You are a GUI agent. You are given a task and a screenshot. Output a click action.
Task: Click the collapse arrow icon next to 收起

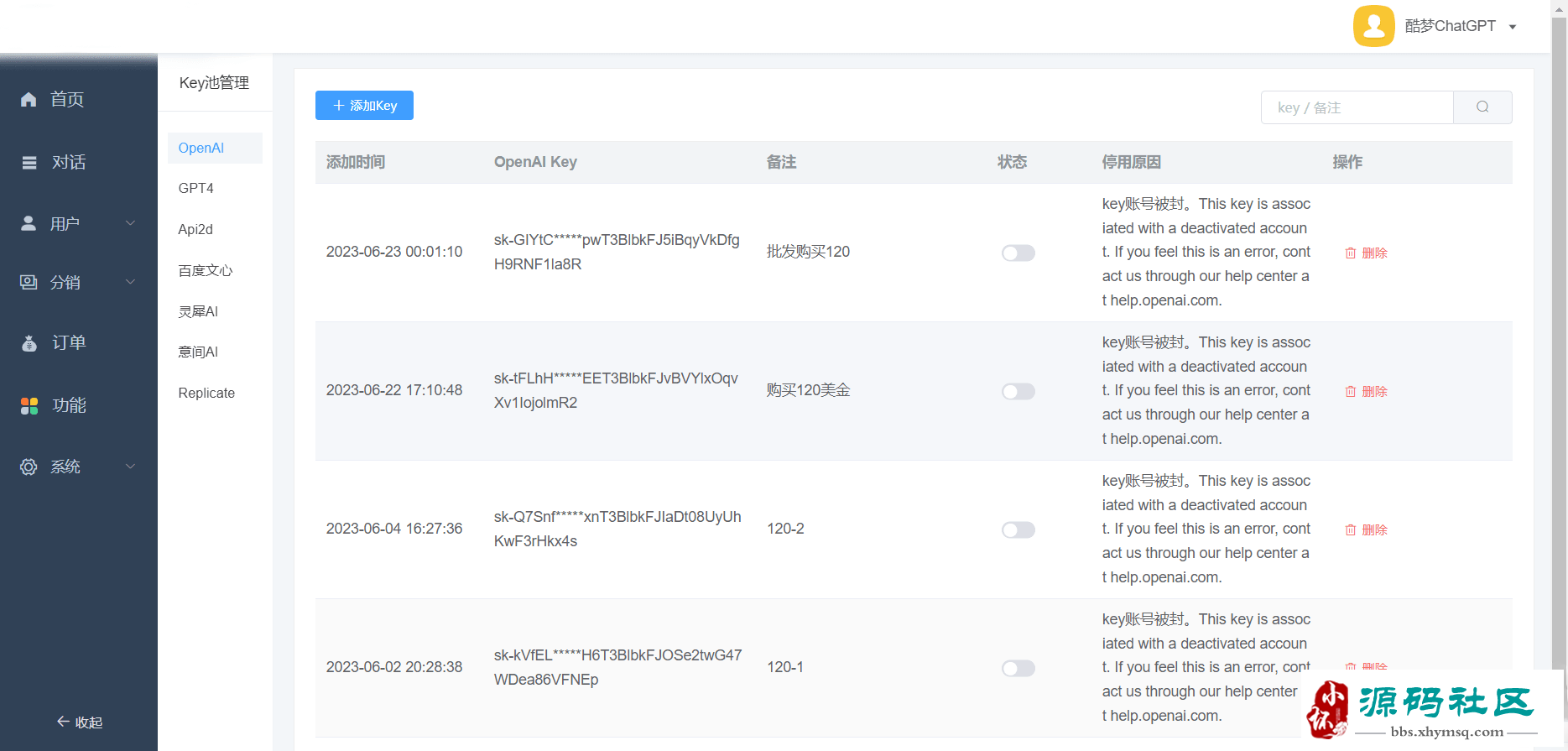click(63, 722)
